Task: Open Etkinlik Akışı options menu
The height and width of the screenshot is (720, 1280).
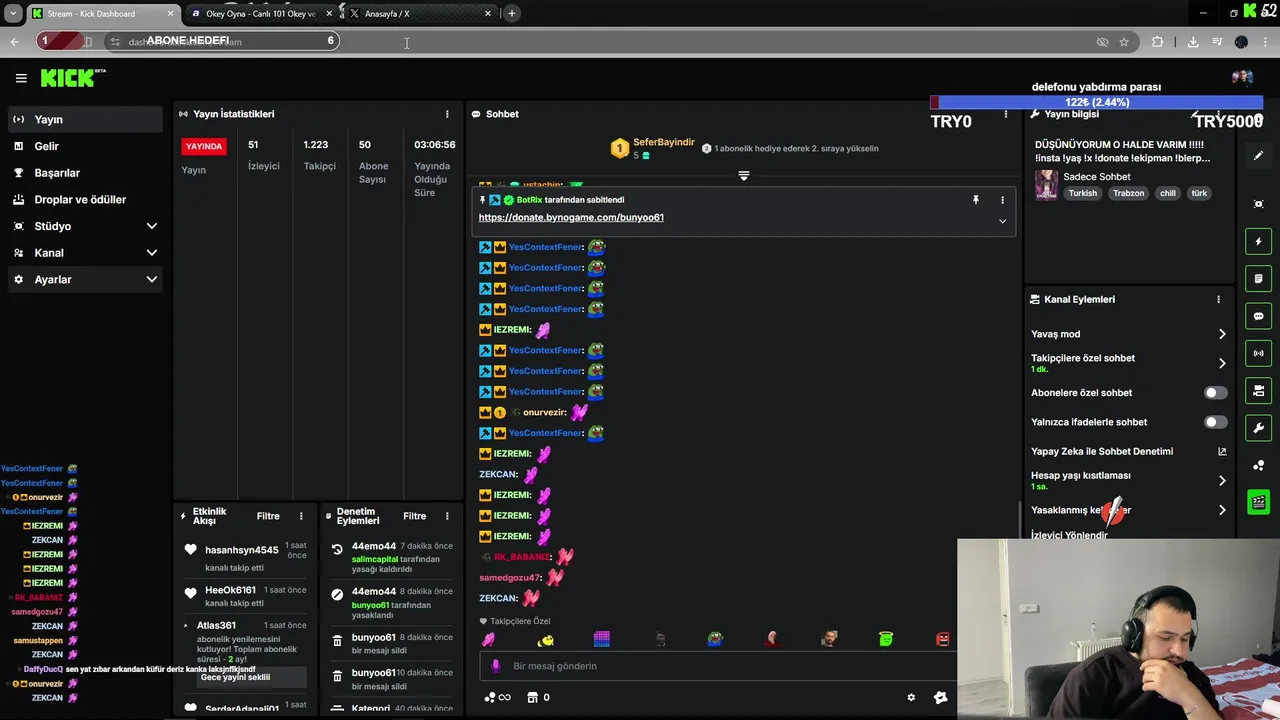Action: pyautogui.click(x=301, y=516)
